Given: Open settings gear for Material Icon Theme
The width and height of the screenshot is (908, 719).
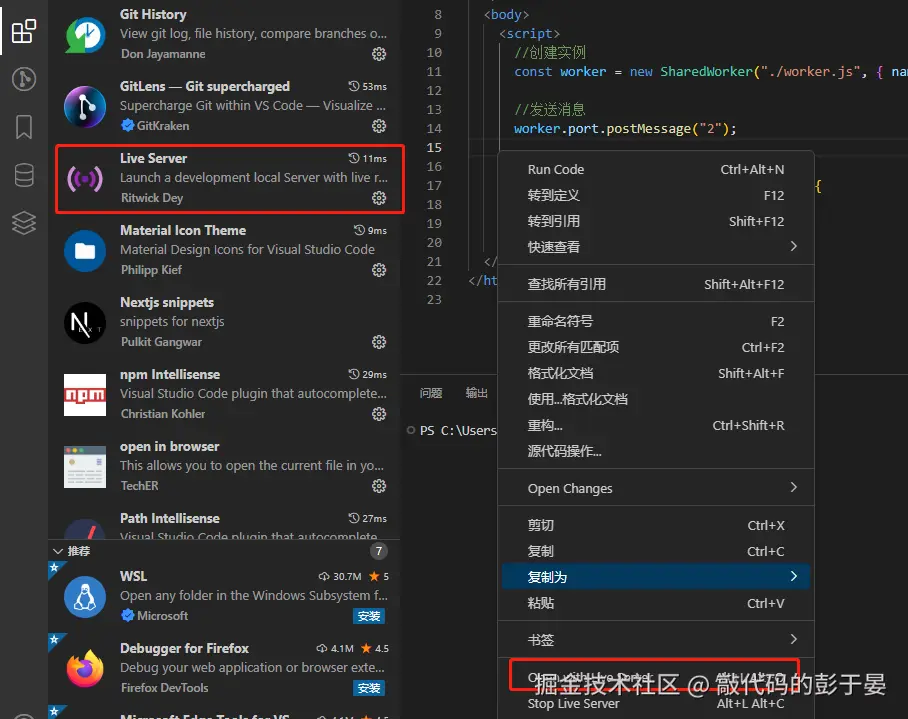Looking at the screenshot, I should tap(379, 270).
